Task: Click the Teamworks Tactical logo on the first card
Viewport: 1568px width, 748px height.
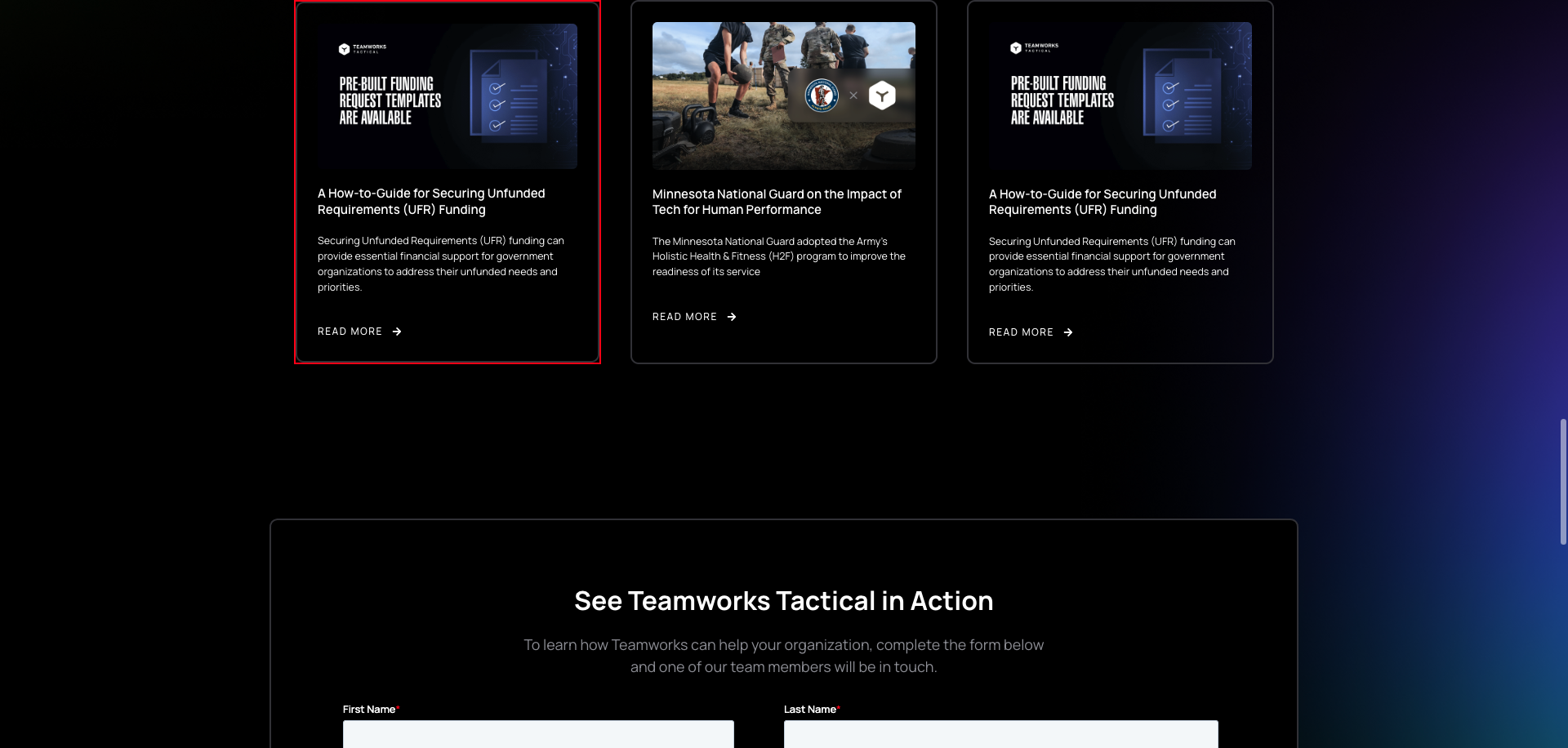Action: pos(362,47)
